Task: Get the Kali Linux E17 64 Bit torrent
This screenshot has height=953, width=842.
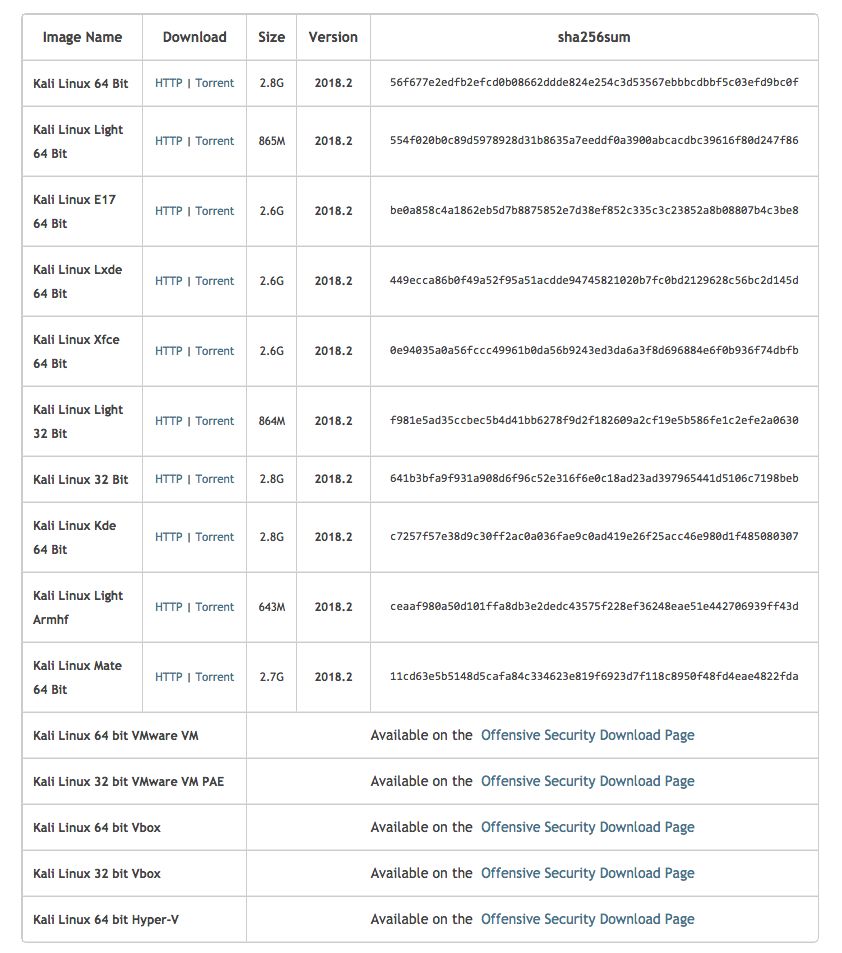Action: tap(214, 211)
